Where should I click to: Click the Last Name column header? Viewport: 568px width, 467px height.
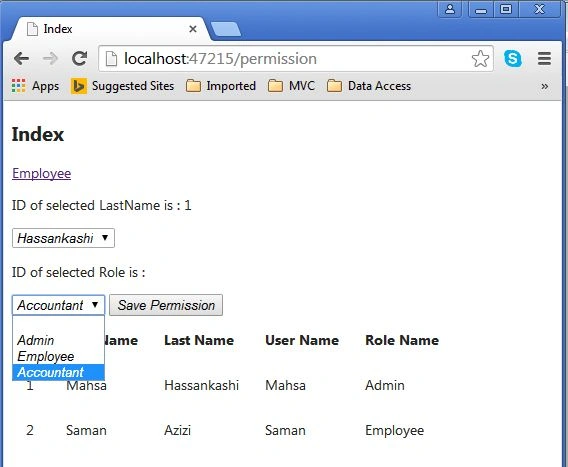click(x=199, y=340)
